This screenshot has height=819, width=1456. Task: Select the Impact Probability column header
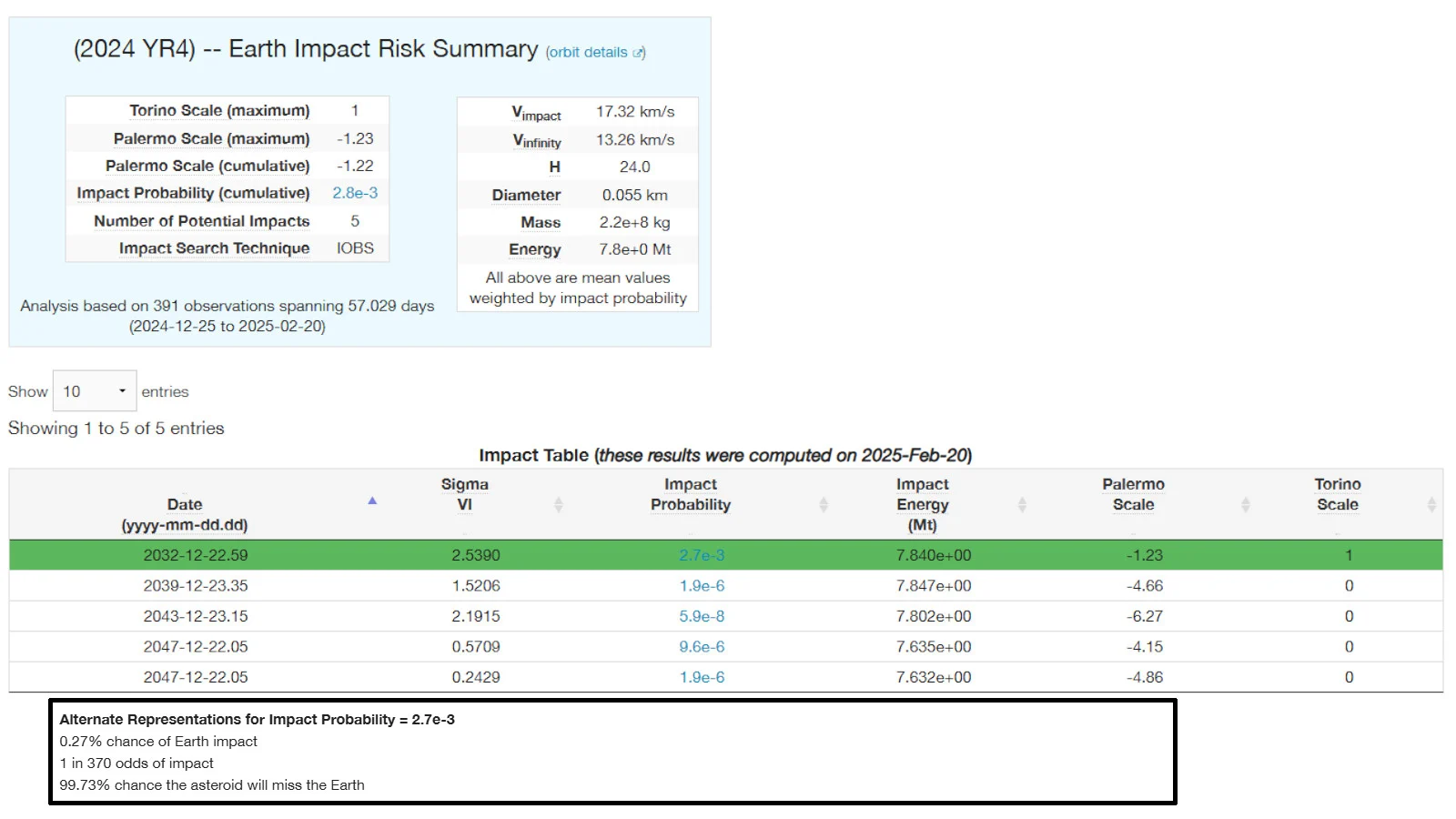coord(691,494)
